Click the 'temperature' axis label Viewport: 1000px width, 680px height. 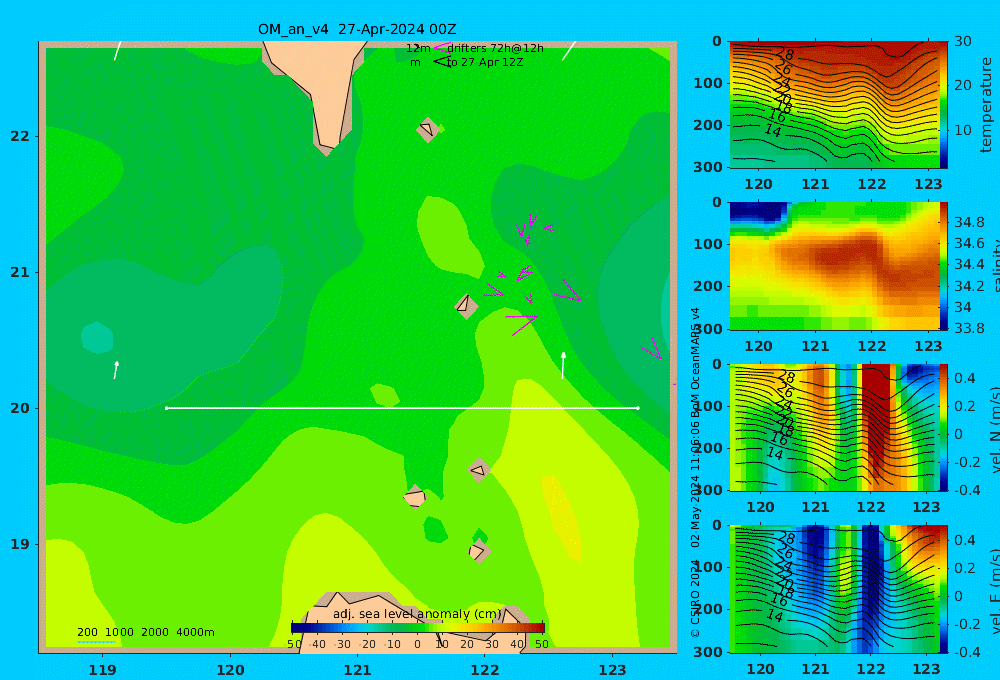tap(986, 105)
